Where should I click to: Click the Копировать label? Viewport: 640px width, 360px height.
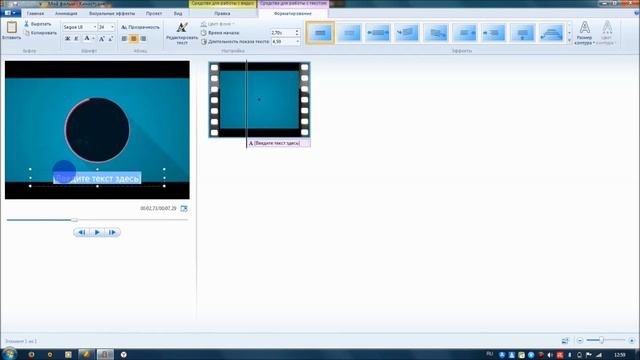[x=44, y=33]
